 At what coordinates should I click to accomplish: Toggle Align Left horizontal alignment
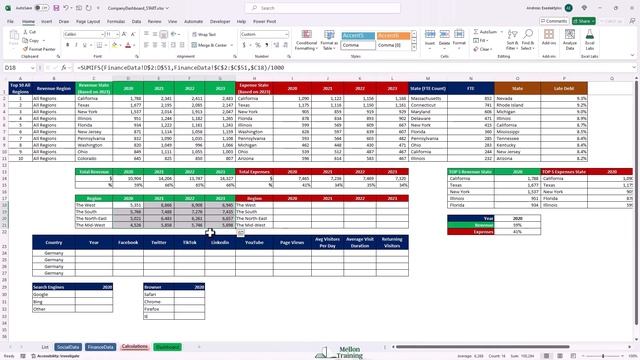[147, 45]
